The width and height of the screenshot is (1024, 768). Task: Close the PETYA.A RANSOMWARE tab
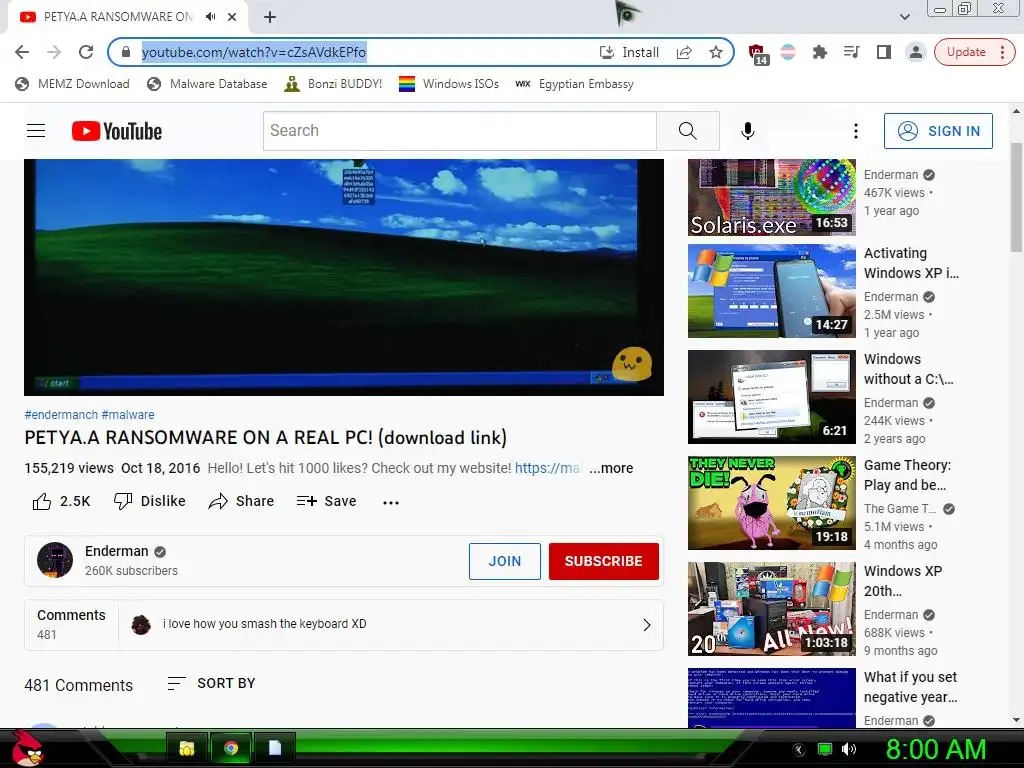pos(232,17)
